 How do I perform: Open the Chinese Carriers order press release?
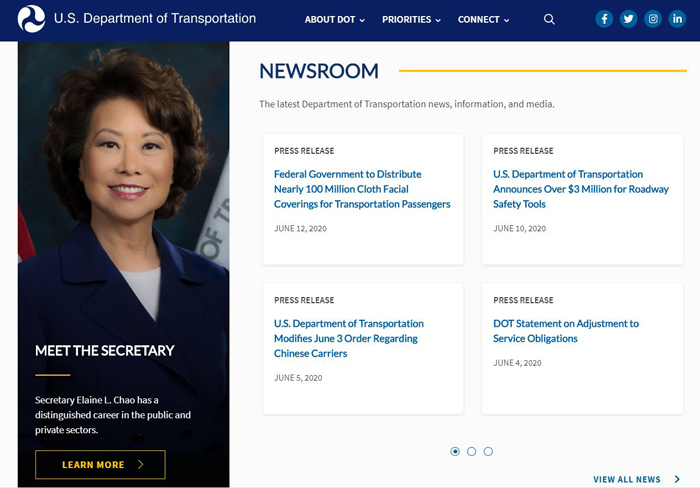click(349, 338)
